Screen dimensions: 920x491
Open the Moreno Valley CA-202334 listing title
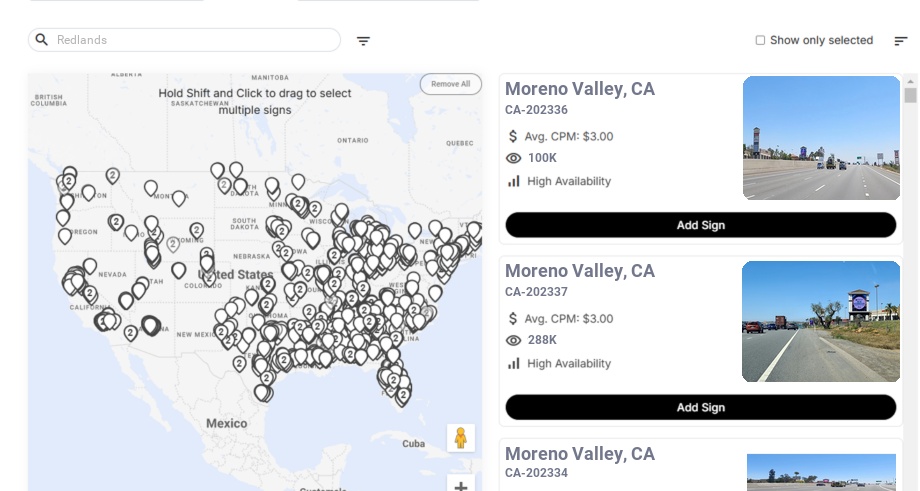(579, 454)
